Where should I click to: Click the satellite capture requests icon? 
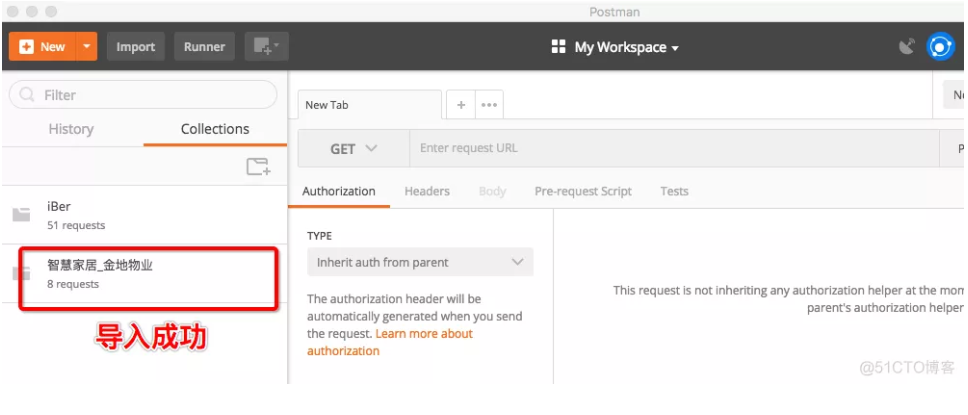coord(907,46)
